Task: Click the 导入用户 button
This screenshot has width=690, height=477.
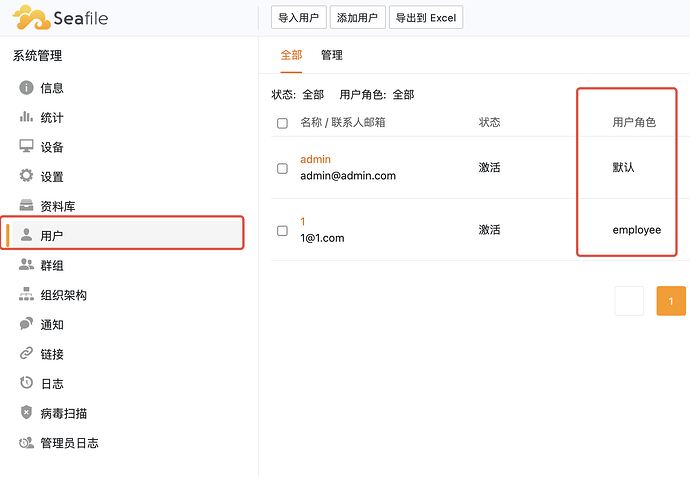Action: coord(299,18)
